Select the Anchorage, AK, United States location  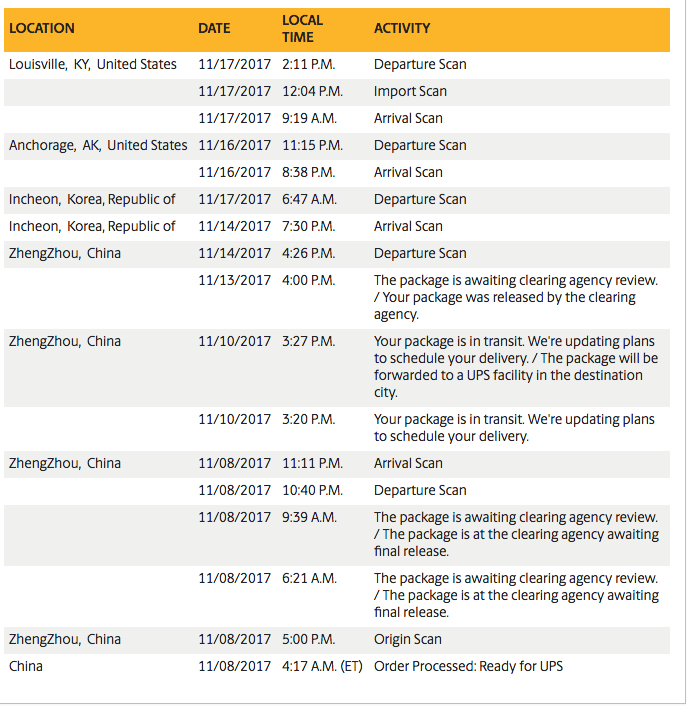(x=98, y=145)
